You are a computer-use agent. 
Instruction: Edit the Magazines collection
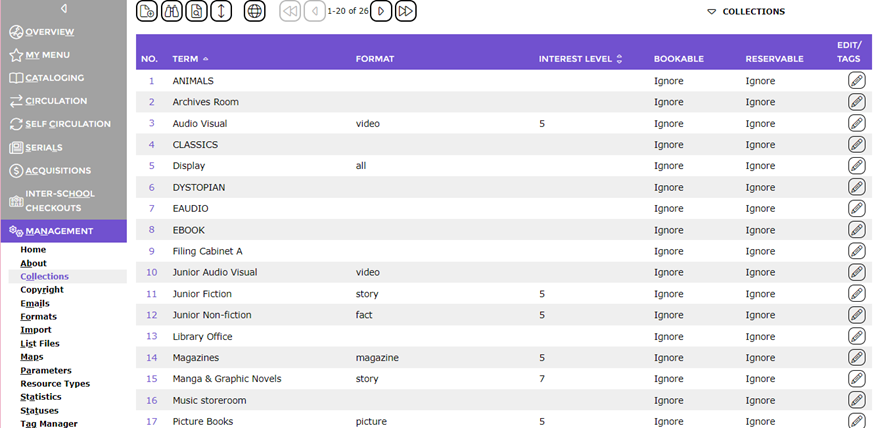pyautogui.click(x=856, y=358)
